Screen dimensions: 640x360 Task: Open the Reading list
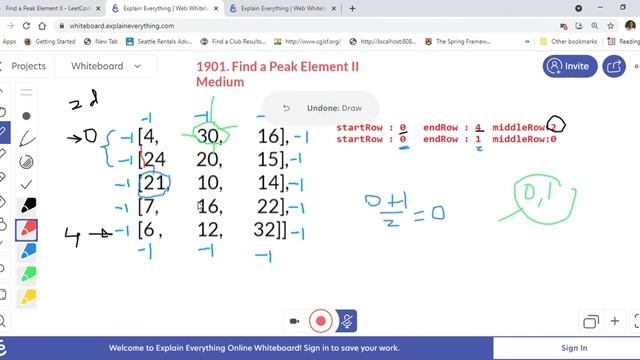point(624,41)
